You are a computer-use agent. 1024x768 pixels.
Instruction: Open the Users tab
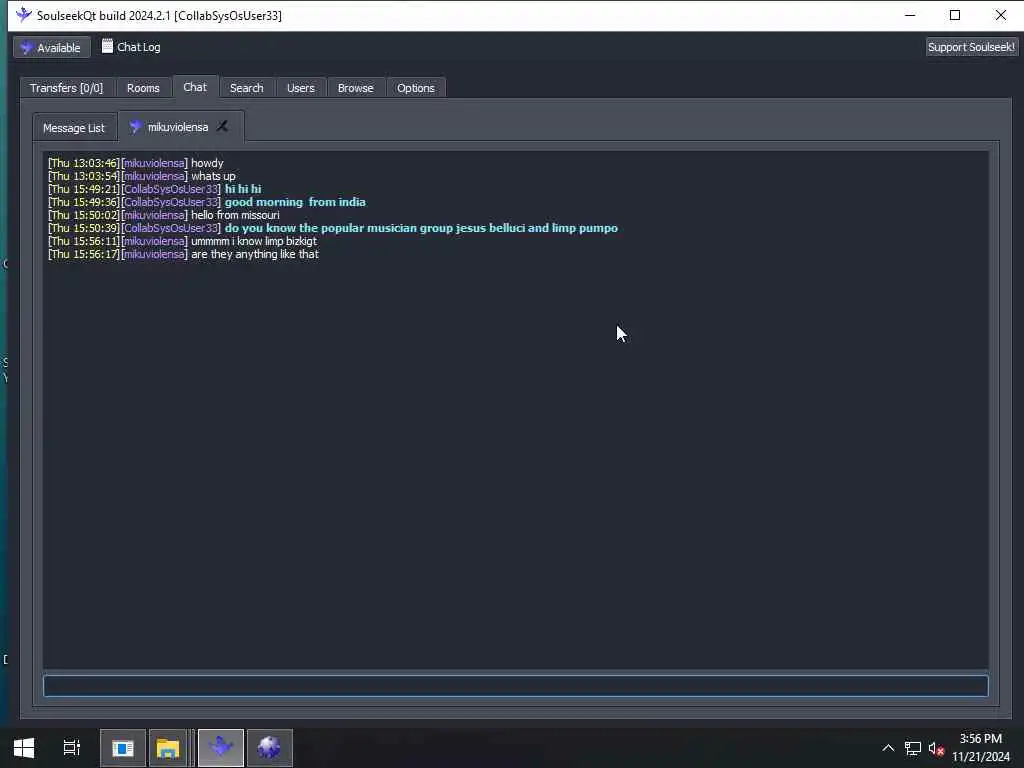click(300, 88)
